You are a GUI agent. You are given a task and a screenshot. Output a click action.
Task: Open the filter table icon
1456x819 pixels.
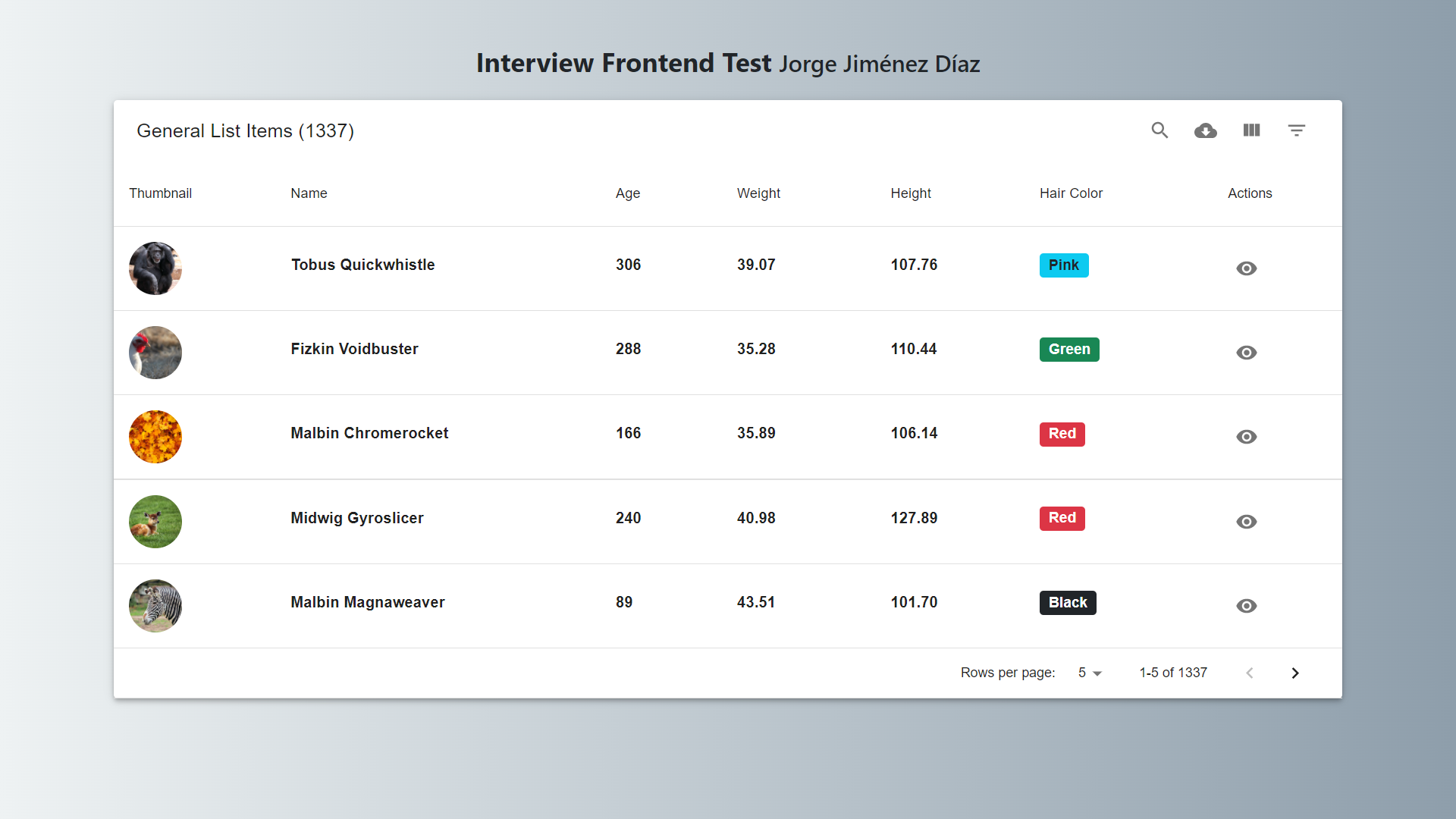pos(1297,130)
